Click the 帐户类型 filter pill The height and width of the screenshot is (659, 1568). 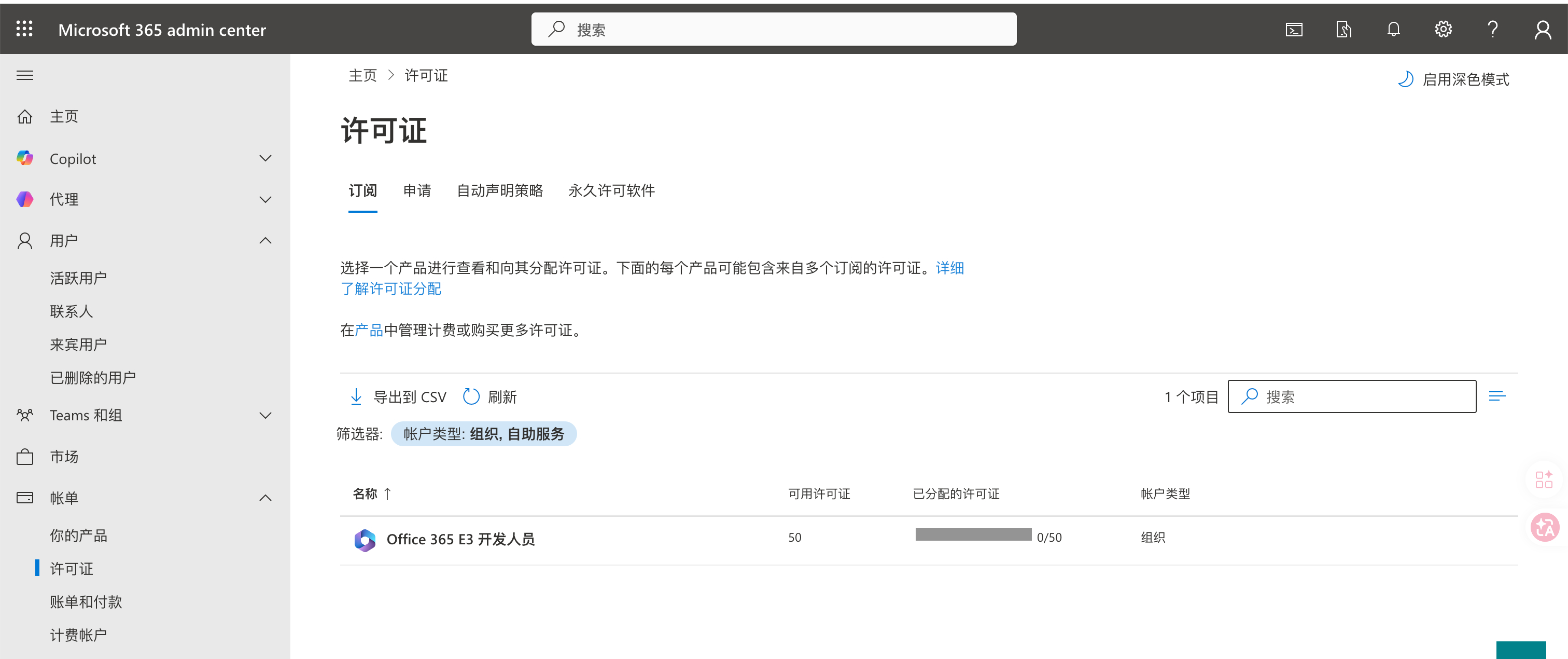click(x=483, y=434)
